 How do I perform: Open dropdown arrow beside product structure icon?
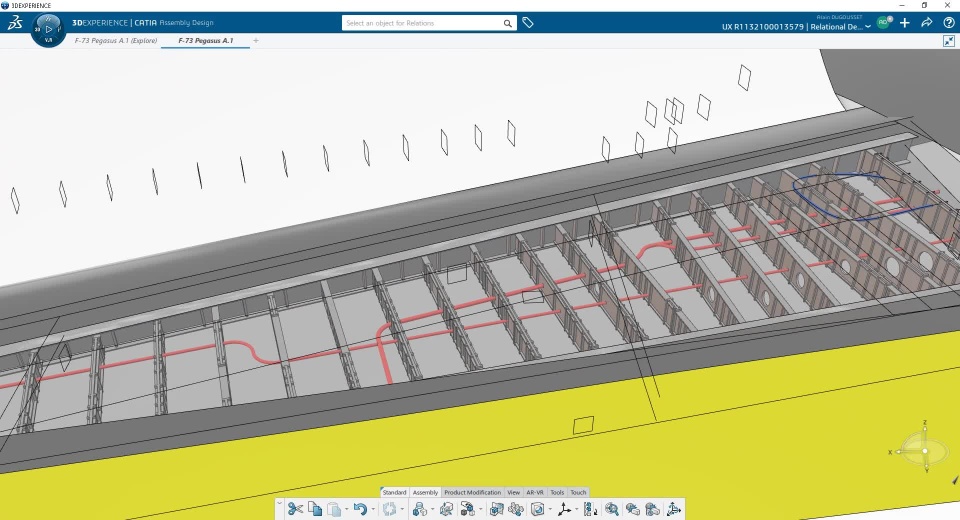click(x=432, y=509)
